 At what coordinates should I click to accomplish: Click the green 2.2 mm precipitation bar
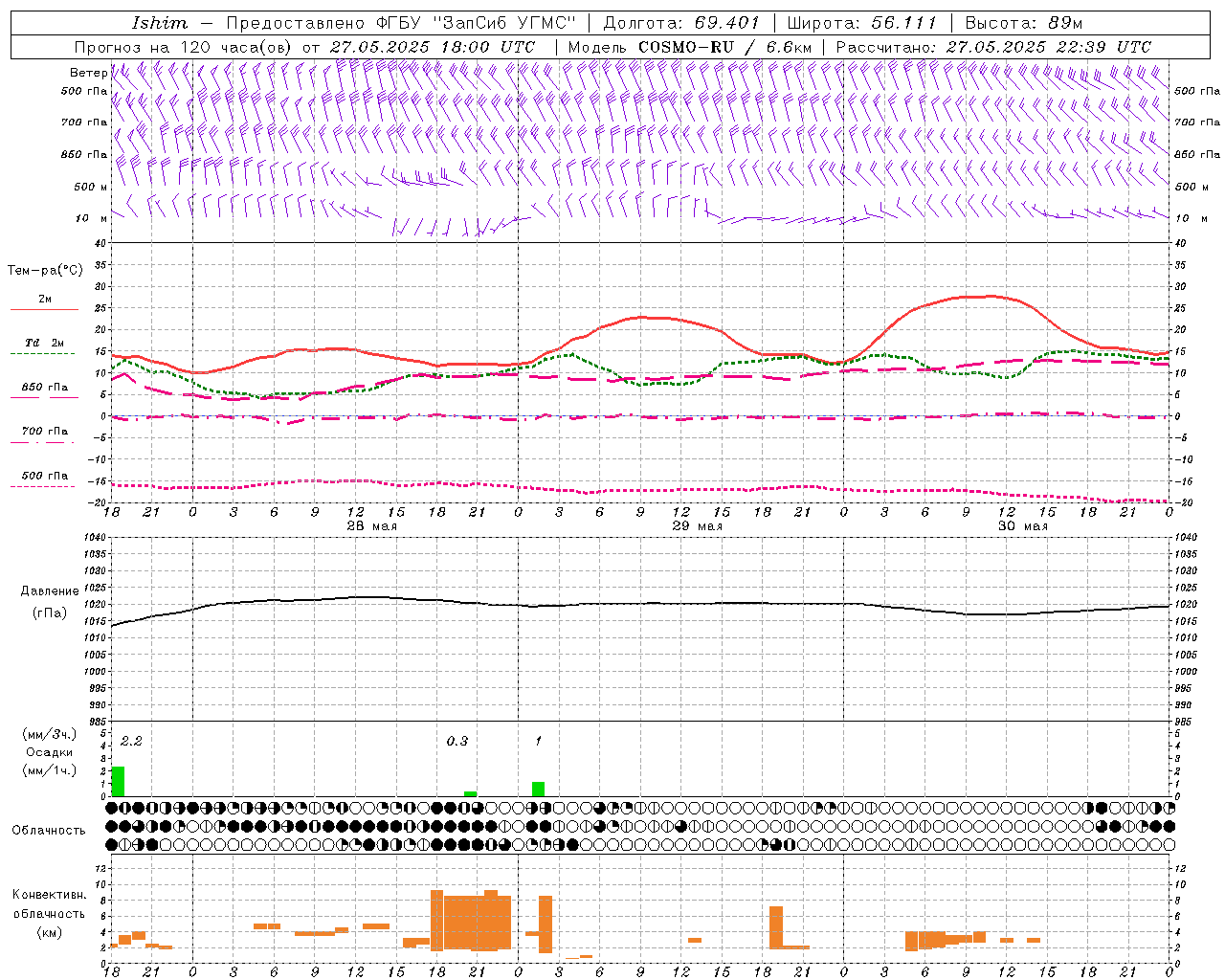pos(119,781)
